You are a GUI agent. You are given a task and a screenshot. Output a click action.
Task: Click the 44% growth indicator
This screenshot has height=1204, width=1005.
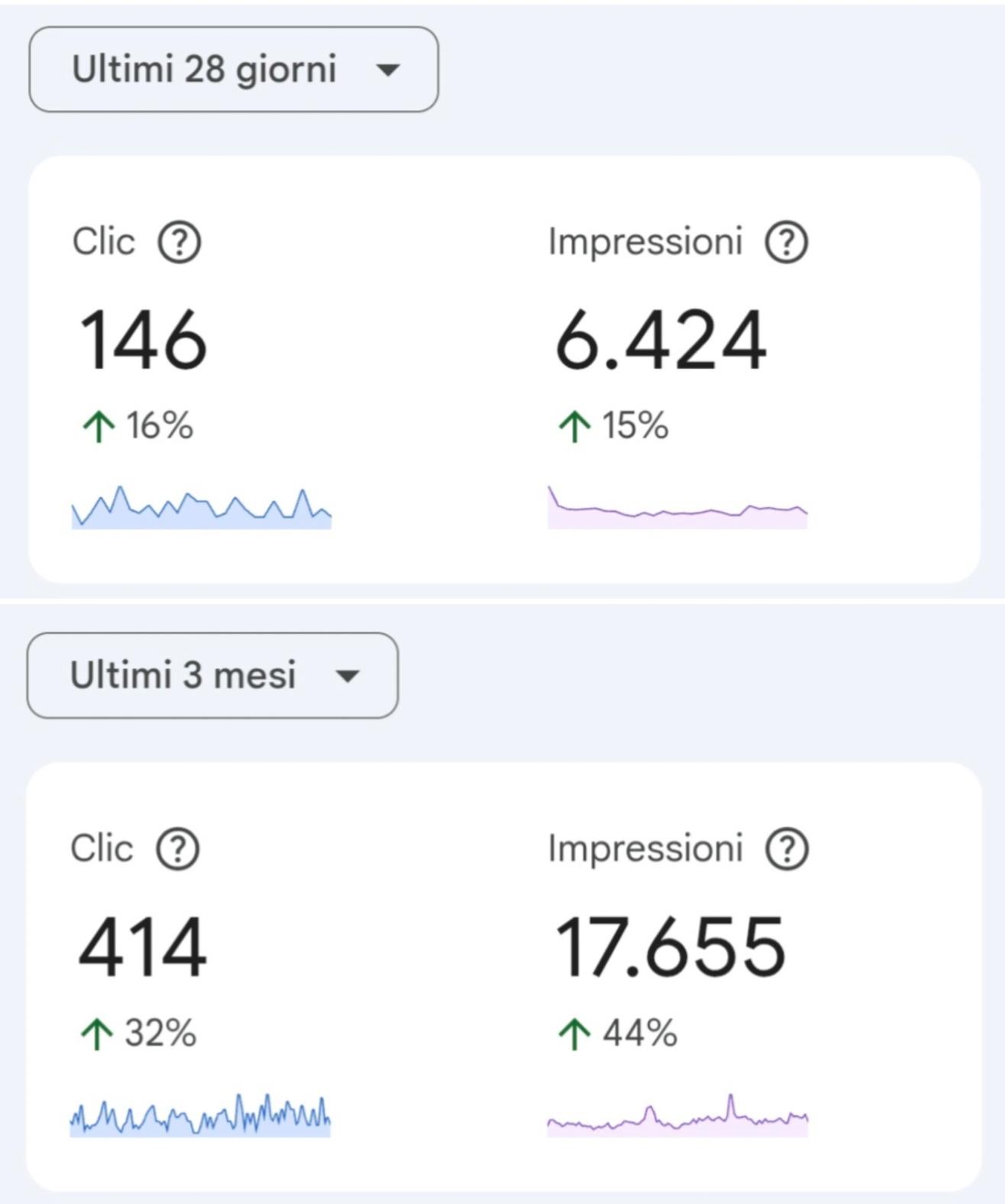619,1033
